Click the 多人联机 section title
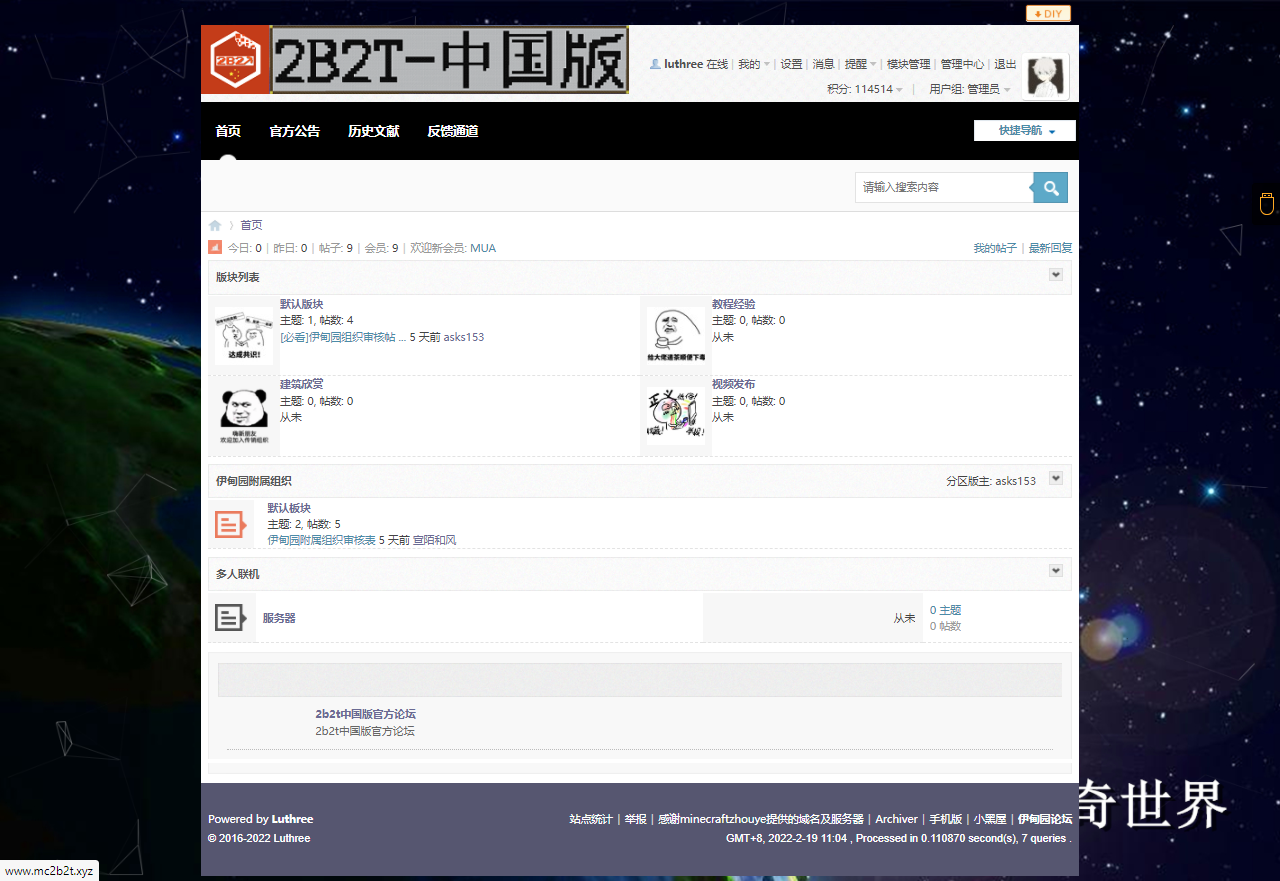1280x881 pixels. [237, 574]
